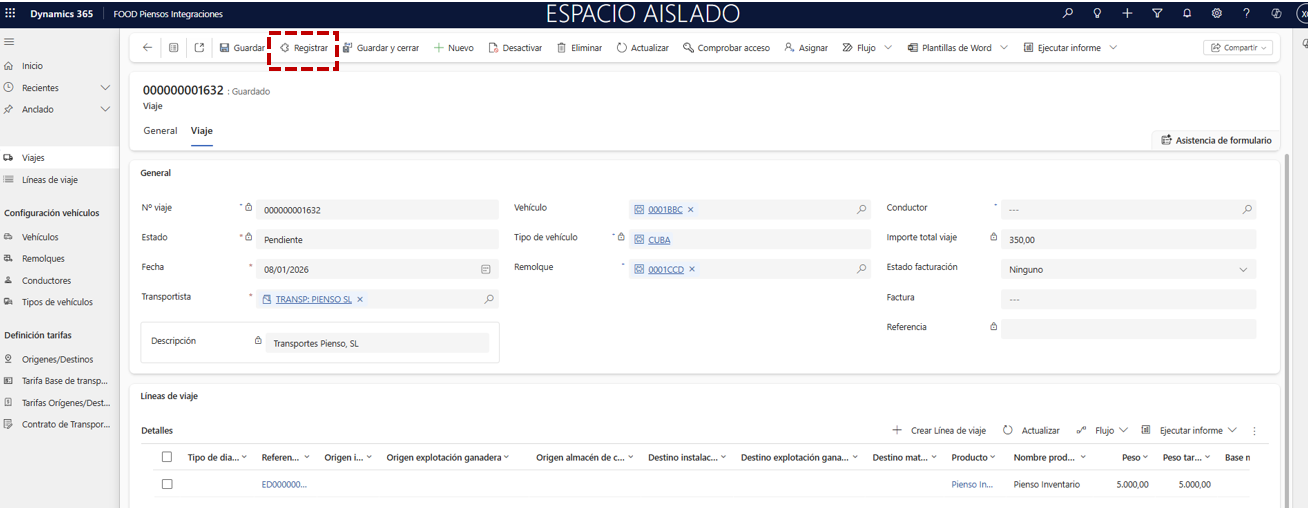Screen dimensions: 1308x508
Task: Toggle the select-all checkbox in Detalles grid
Action: coord(167,457)
